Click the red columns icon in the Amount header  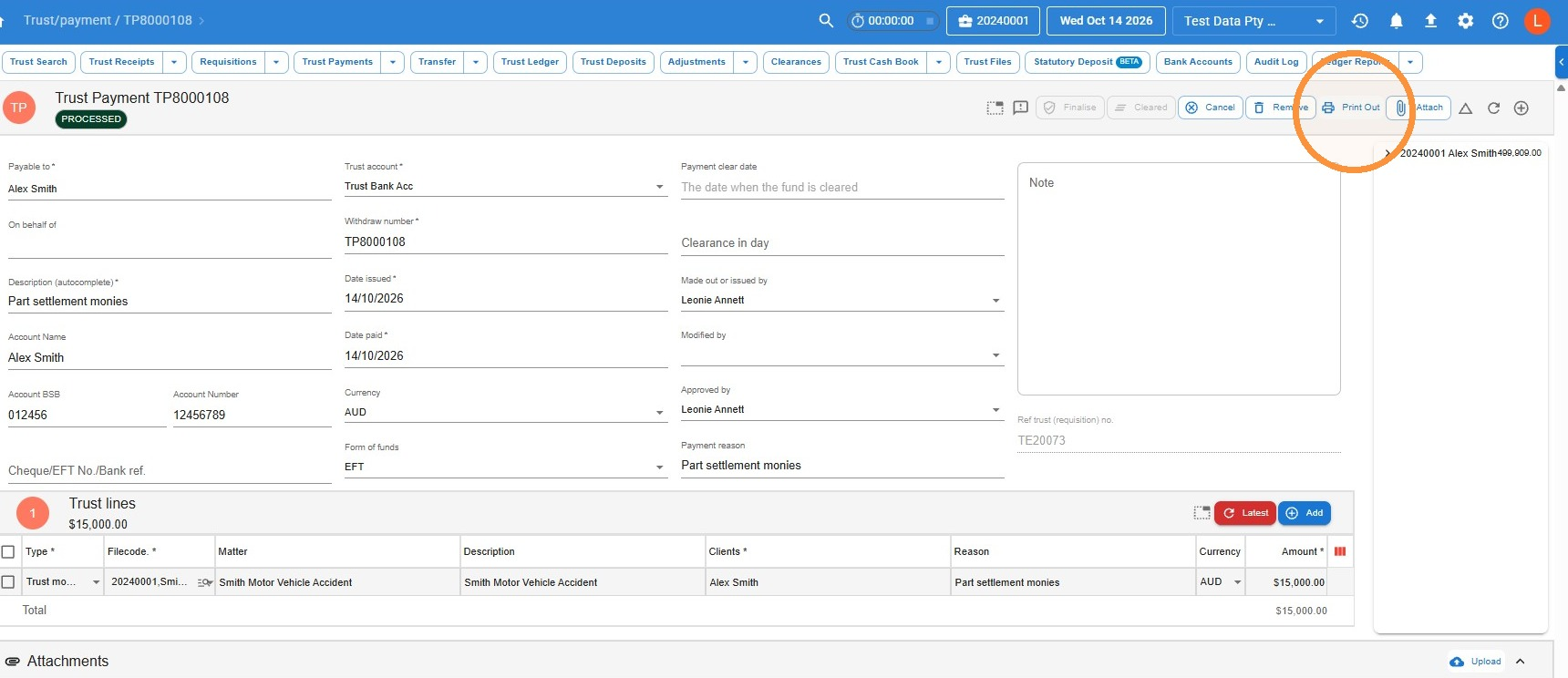(1339, 551)
